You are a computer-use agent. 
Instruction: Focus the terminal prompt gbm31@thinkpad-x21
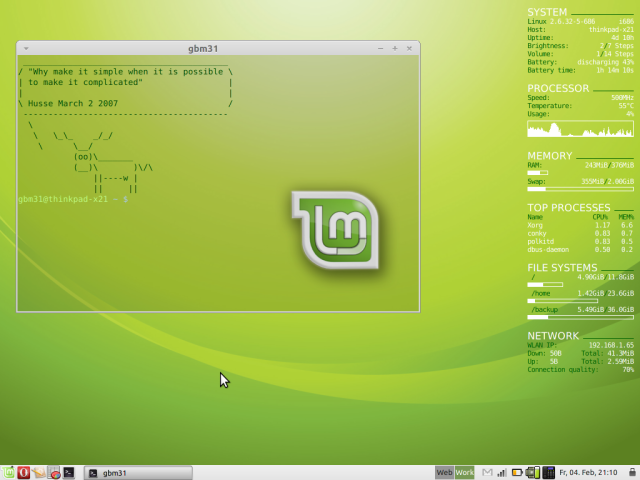pos(73,199)
